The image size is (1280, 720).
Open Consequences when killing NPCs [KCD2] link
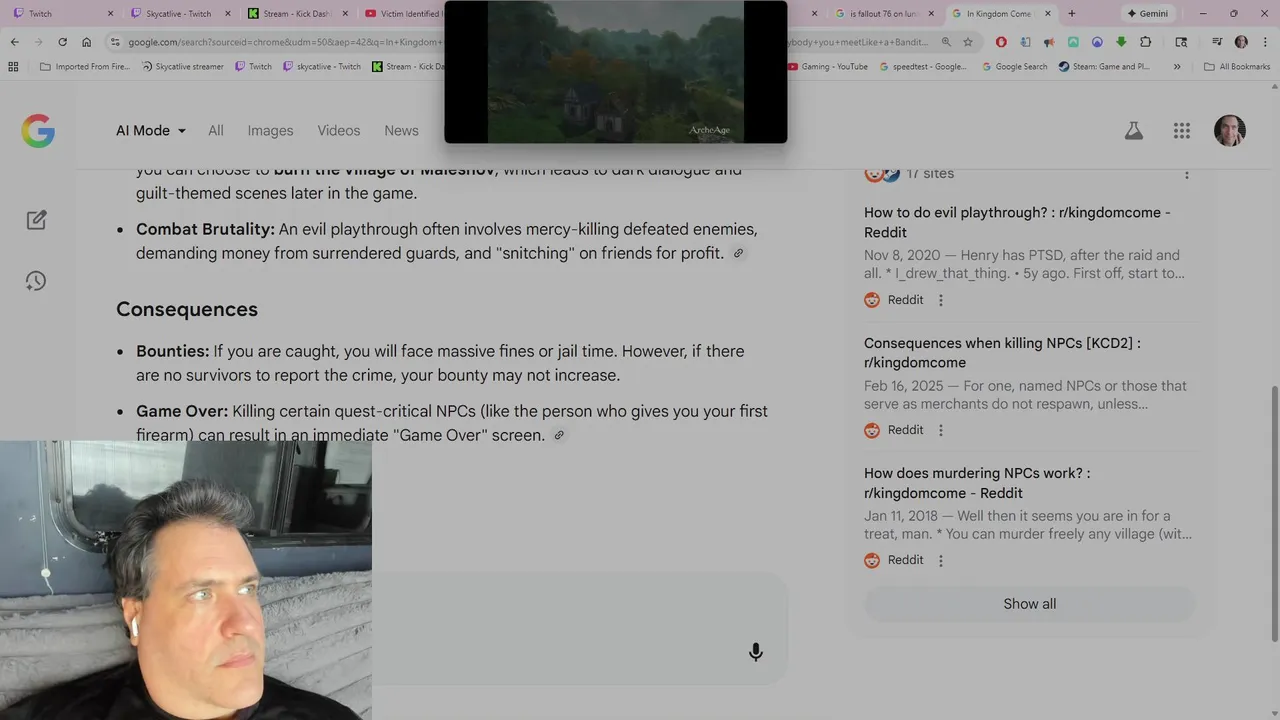[1002, 353]
